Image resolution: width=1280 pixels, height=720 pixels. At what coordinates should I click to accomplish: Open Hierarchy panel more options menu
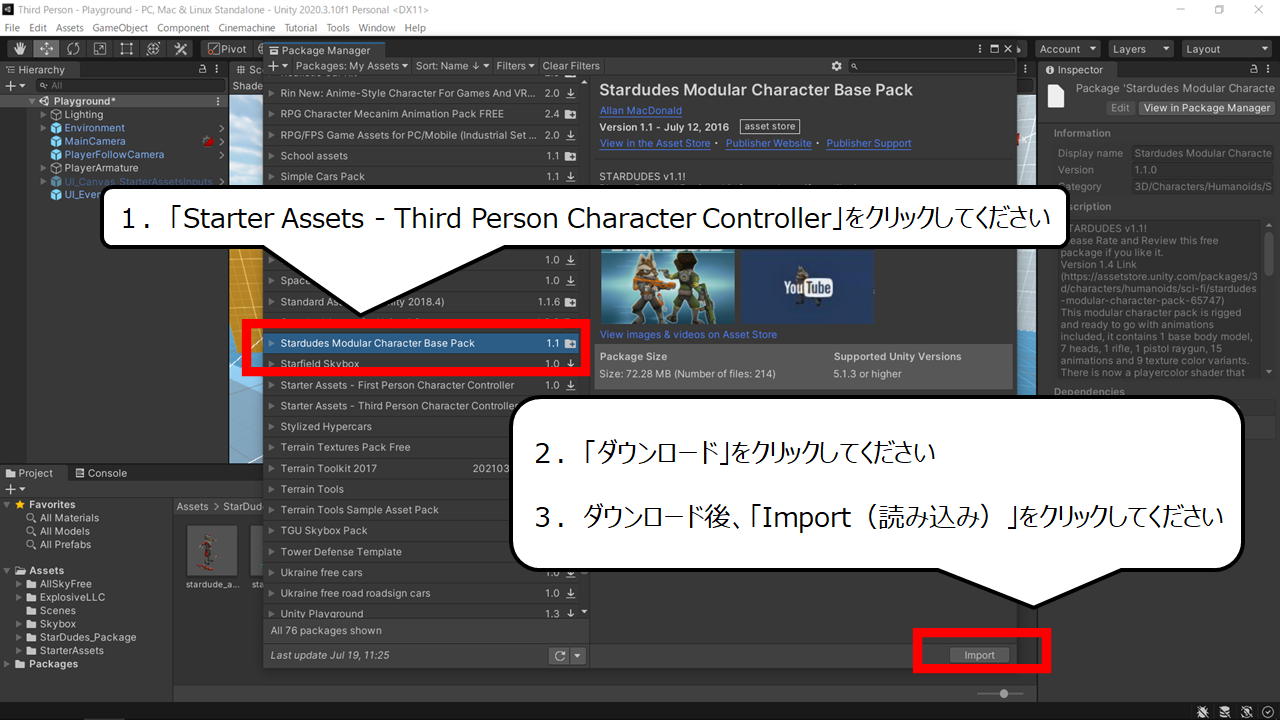(x=218, y=70)
